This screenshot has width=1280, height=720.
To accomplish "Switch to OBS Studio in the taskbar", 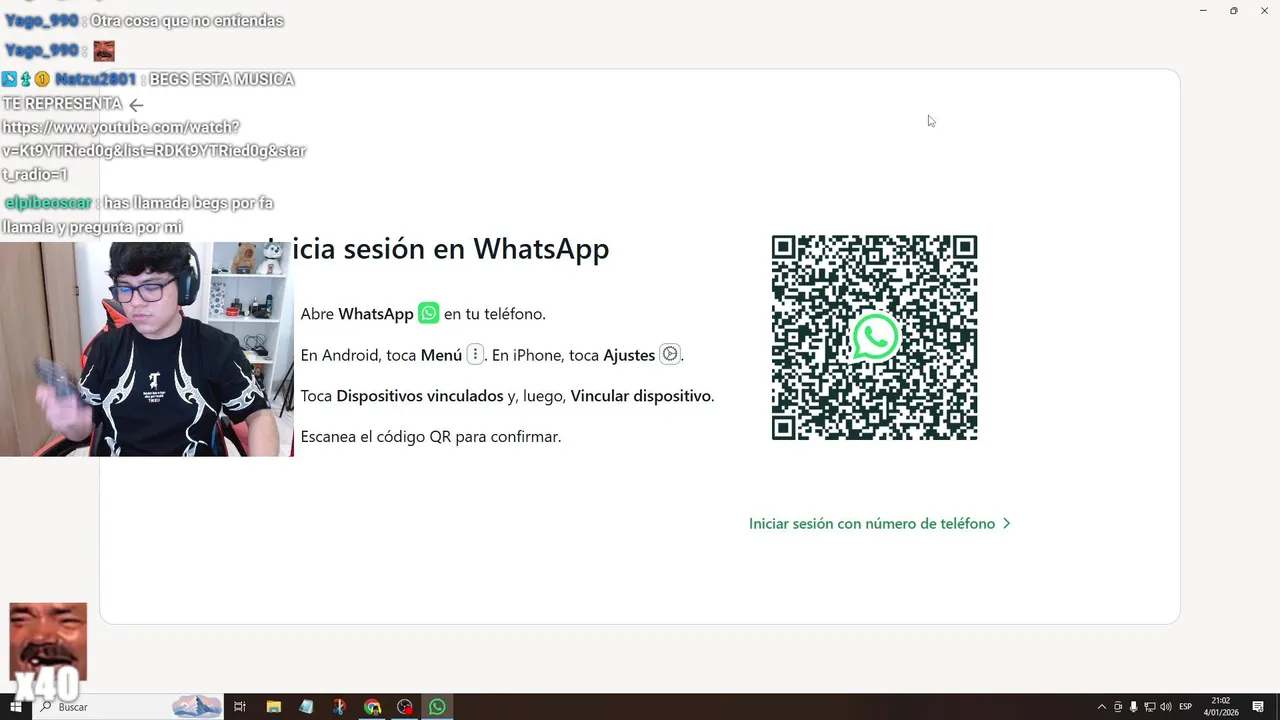I will point(405,707).
